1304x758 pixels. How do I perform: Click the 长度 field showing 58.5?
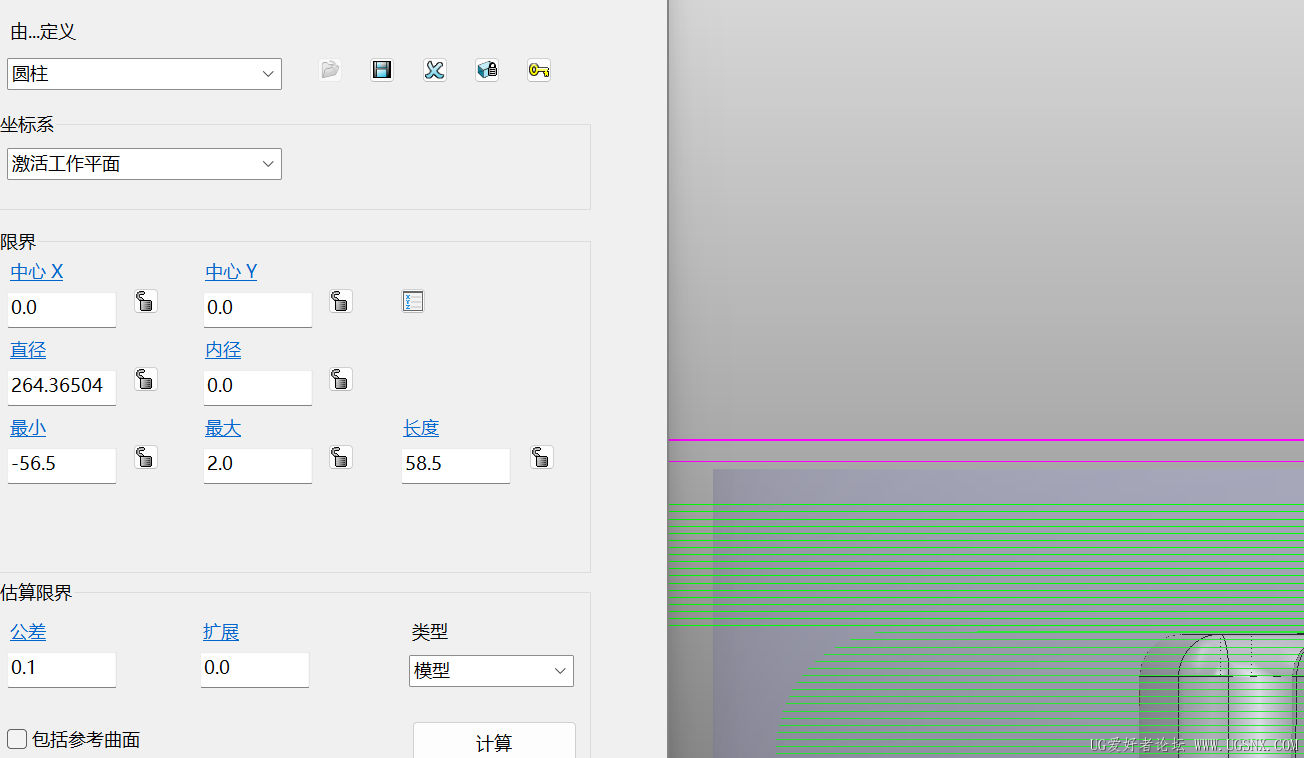click(x=456, y=465)
